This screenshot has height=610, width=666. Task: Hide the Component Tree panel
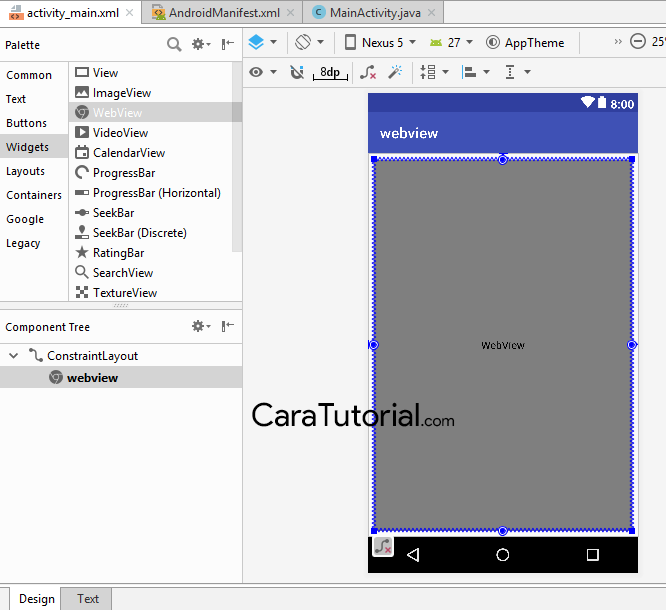(228, 326)
